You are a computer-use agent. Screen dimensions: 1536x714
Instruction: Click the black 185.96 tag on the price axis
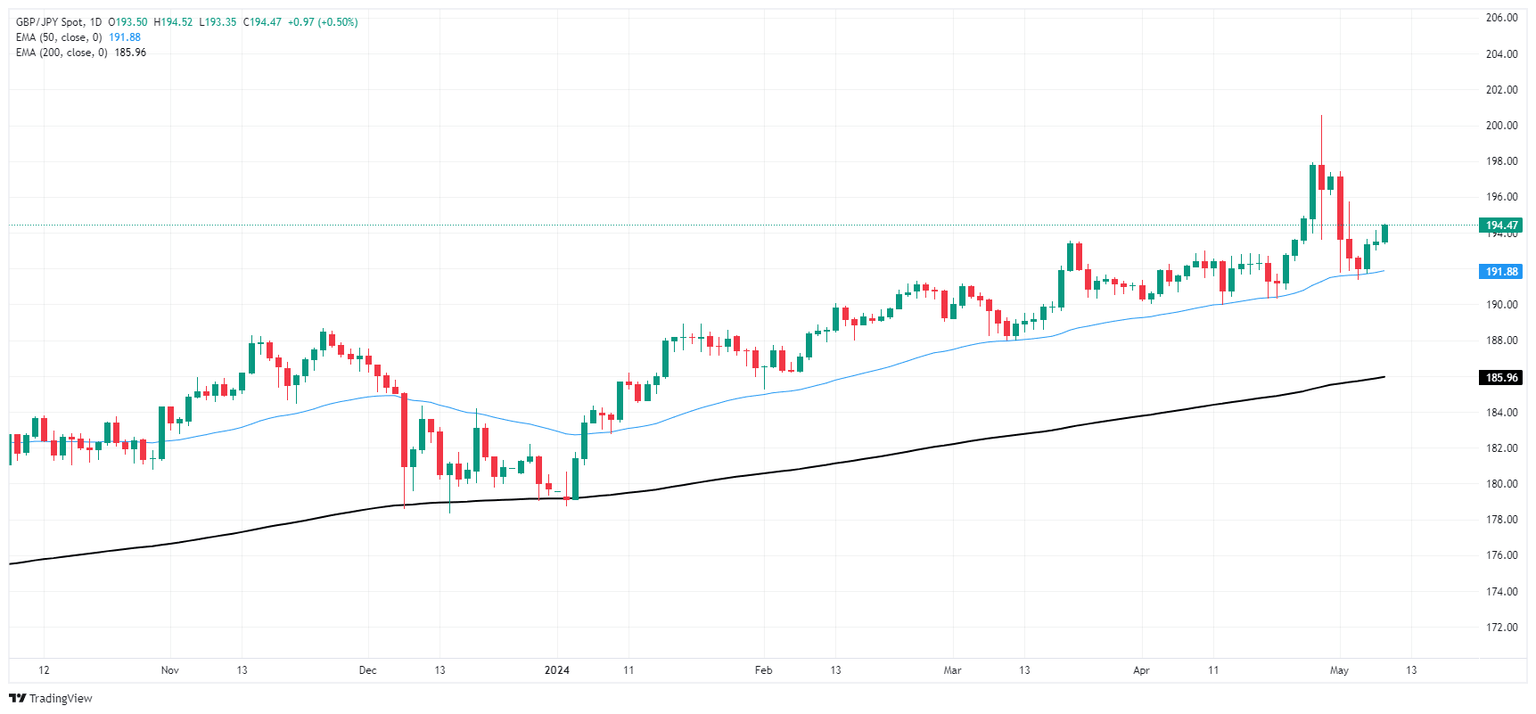pos(1503,377)
